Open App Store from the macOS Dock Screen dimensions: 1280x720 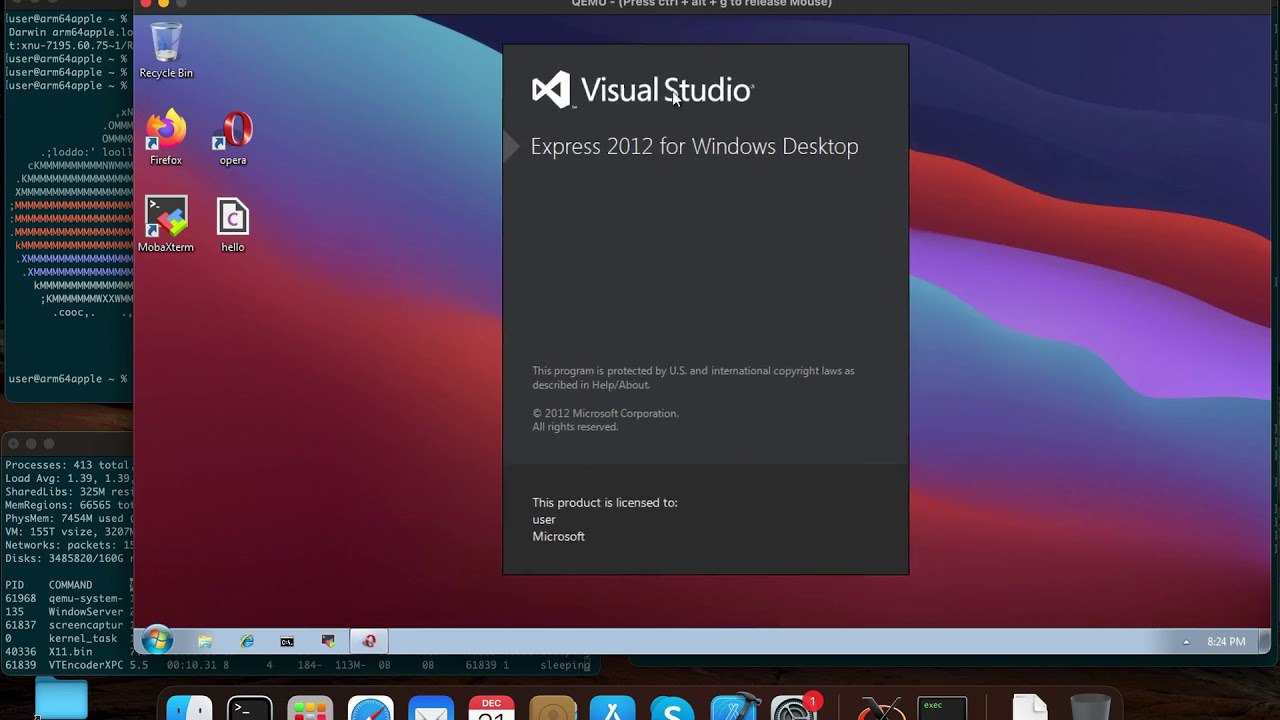pyautogui.click(x=612, y=708)
